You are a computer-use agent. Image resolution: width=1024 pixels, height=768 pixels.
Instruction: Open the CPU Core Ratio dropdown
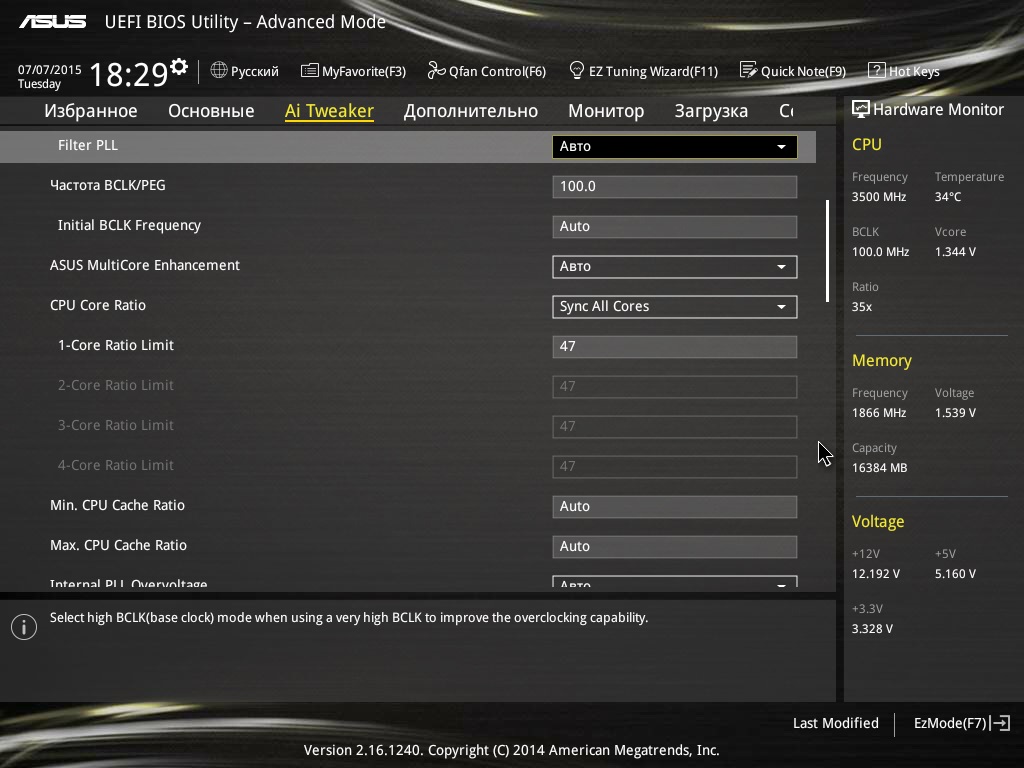tap(675, 306)
